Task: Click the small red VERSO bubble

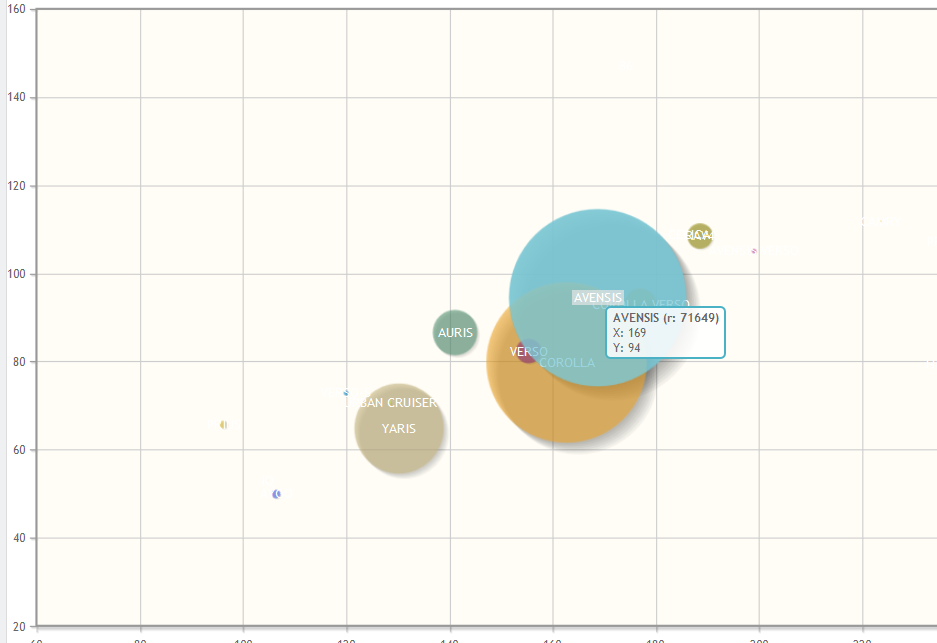Action: pyautogui.click(x=527, y=352)
